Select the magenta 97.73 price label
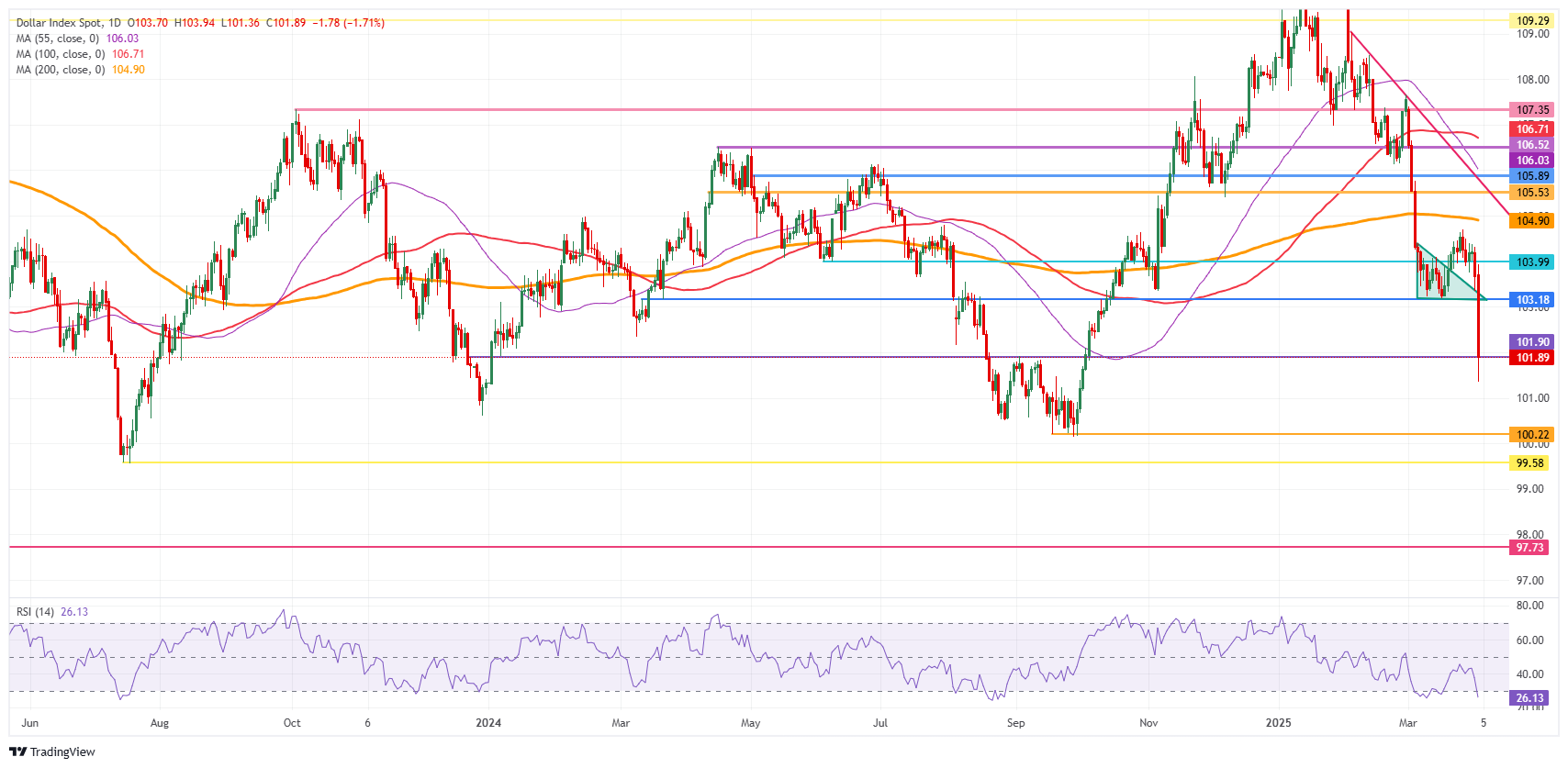 [1531, 548]
